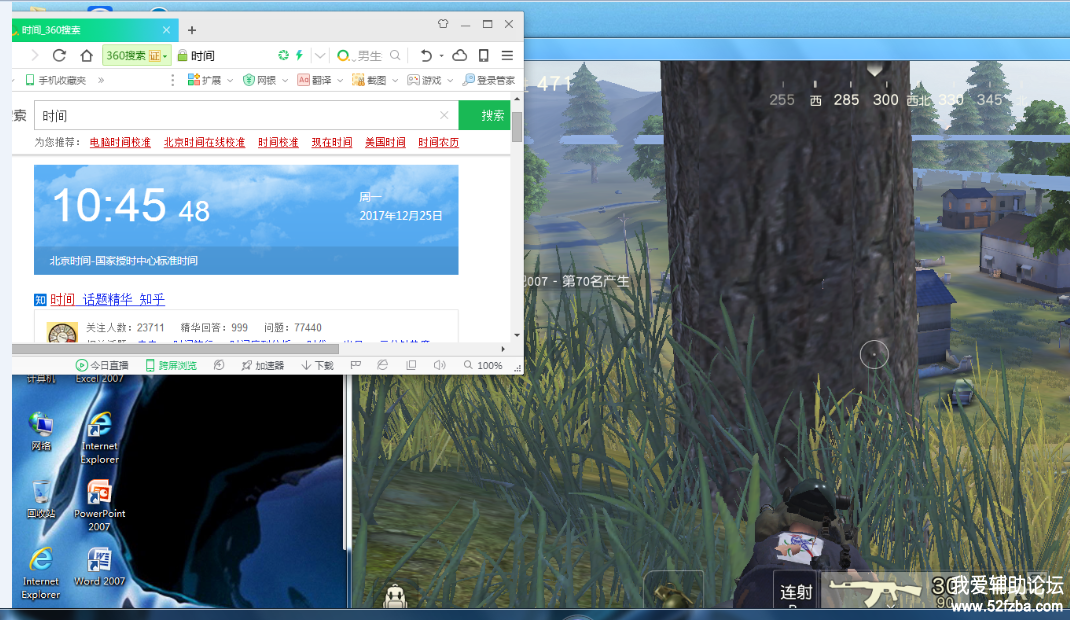Image resolution: width=1070 pixels, height=620 pixels.
Task: Click the 翻译 translate icon
Action: pos(303,80)
